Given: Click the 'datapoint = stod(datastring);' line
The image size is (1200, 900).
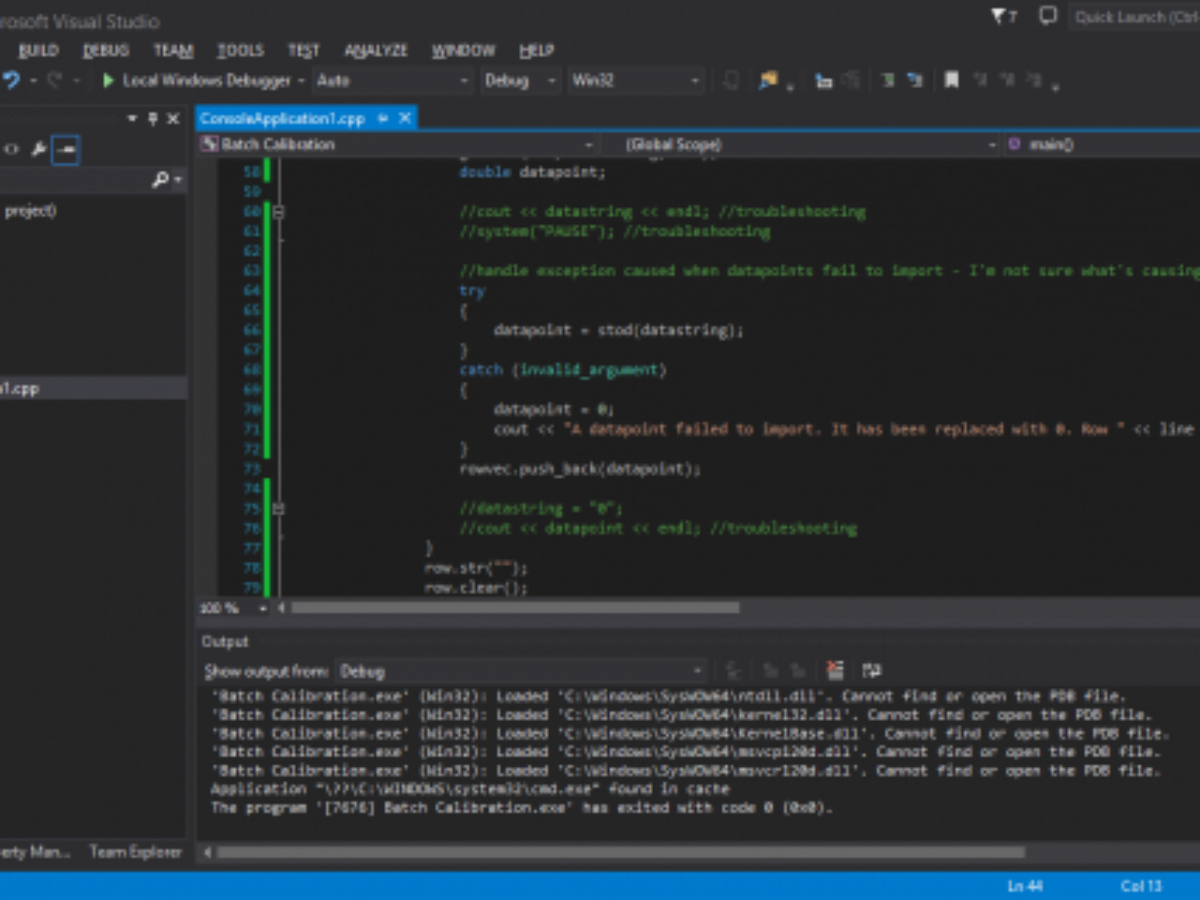Looking at the screenshot, I should 618,330.
